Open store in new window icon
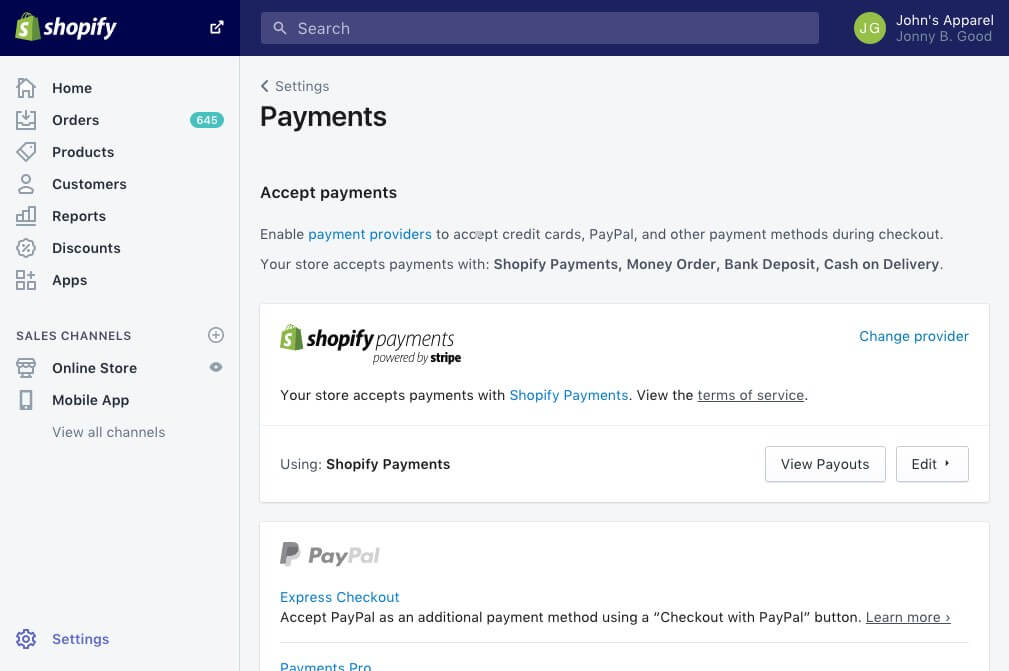The height and width of the screenshot is (671, 1009). pyautogui.click(x=216, y=28)
